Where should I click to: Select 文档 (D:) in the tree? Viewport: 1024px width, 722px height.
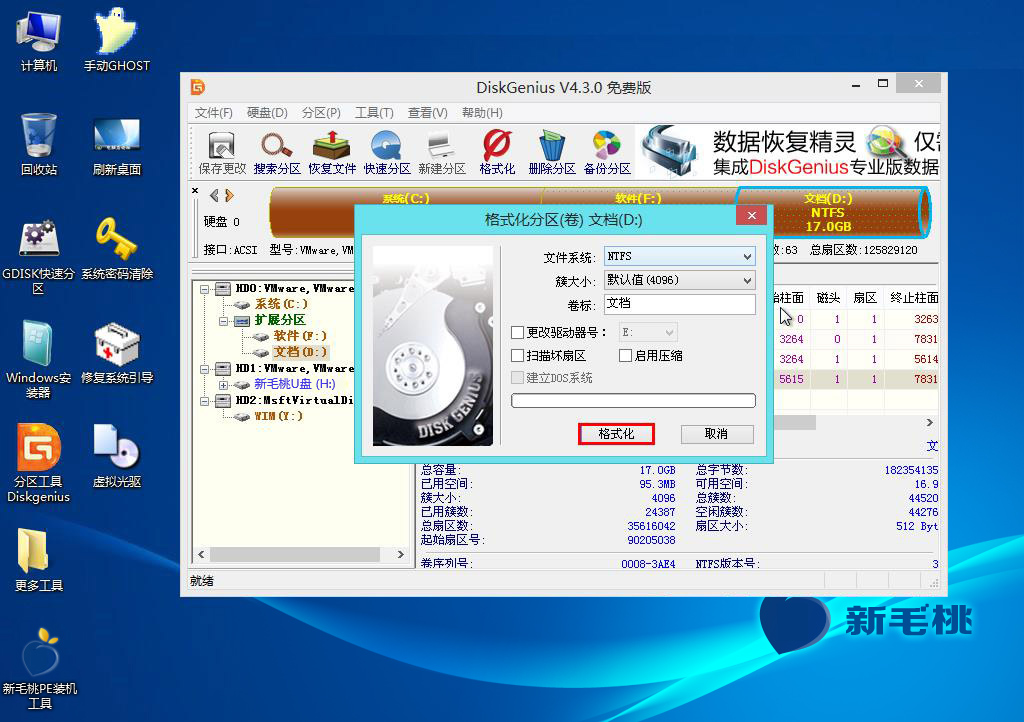(300, 352)
